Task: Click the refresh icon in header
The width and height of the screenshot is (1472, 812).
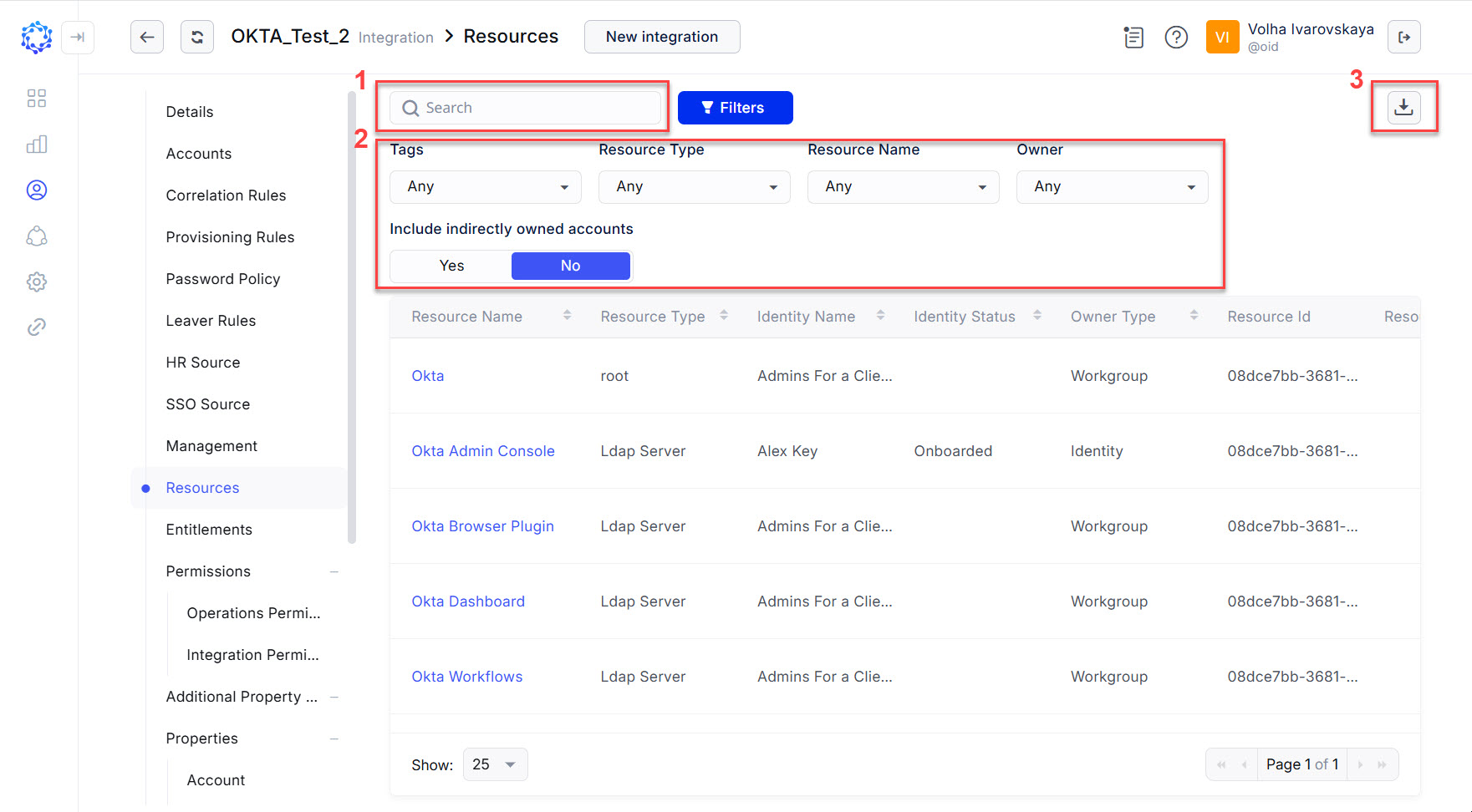Action: pyautogui.click(x=197, y=37)
